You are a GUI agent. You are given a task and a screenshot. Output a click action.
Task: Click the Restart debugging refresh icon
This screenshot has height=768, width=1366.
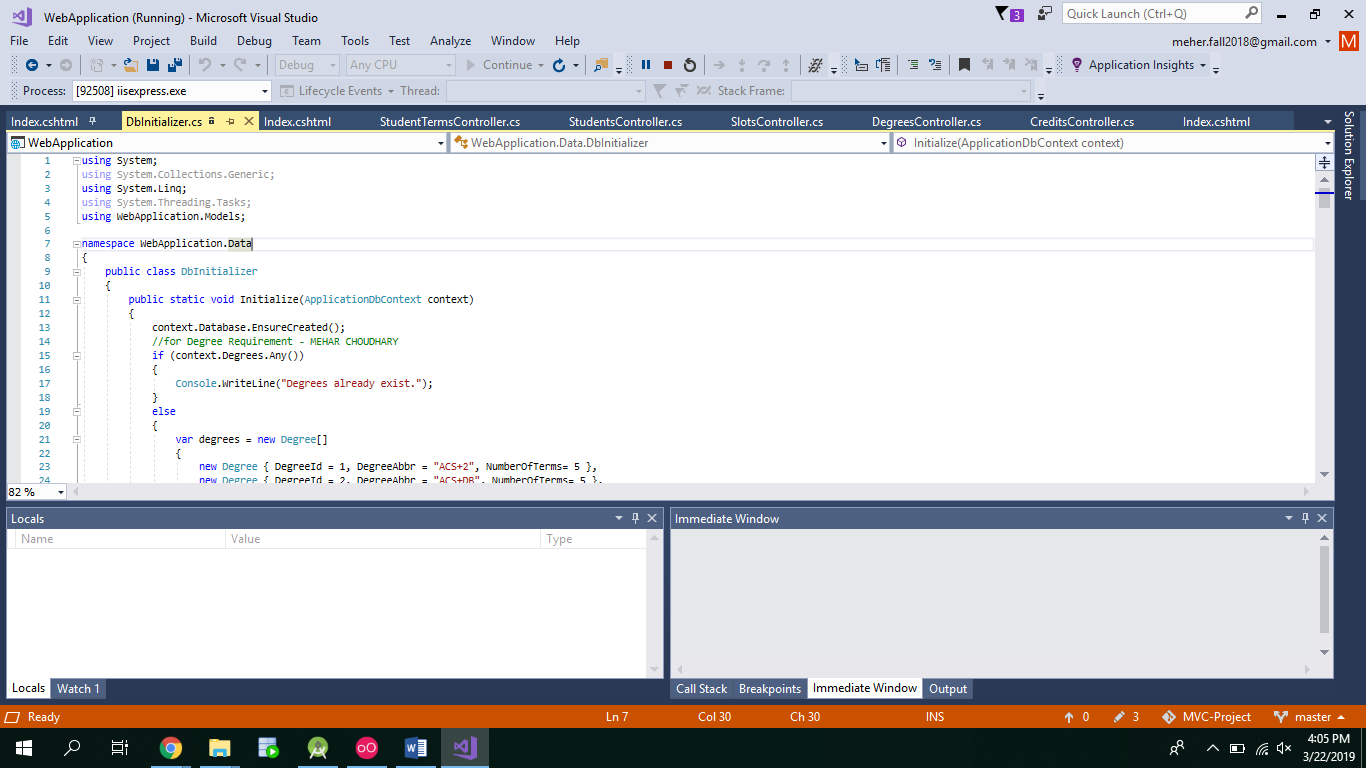(x=559, y=65)
